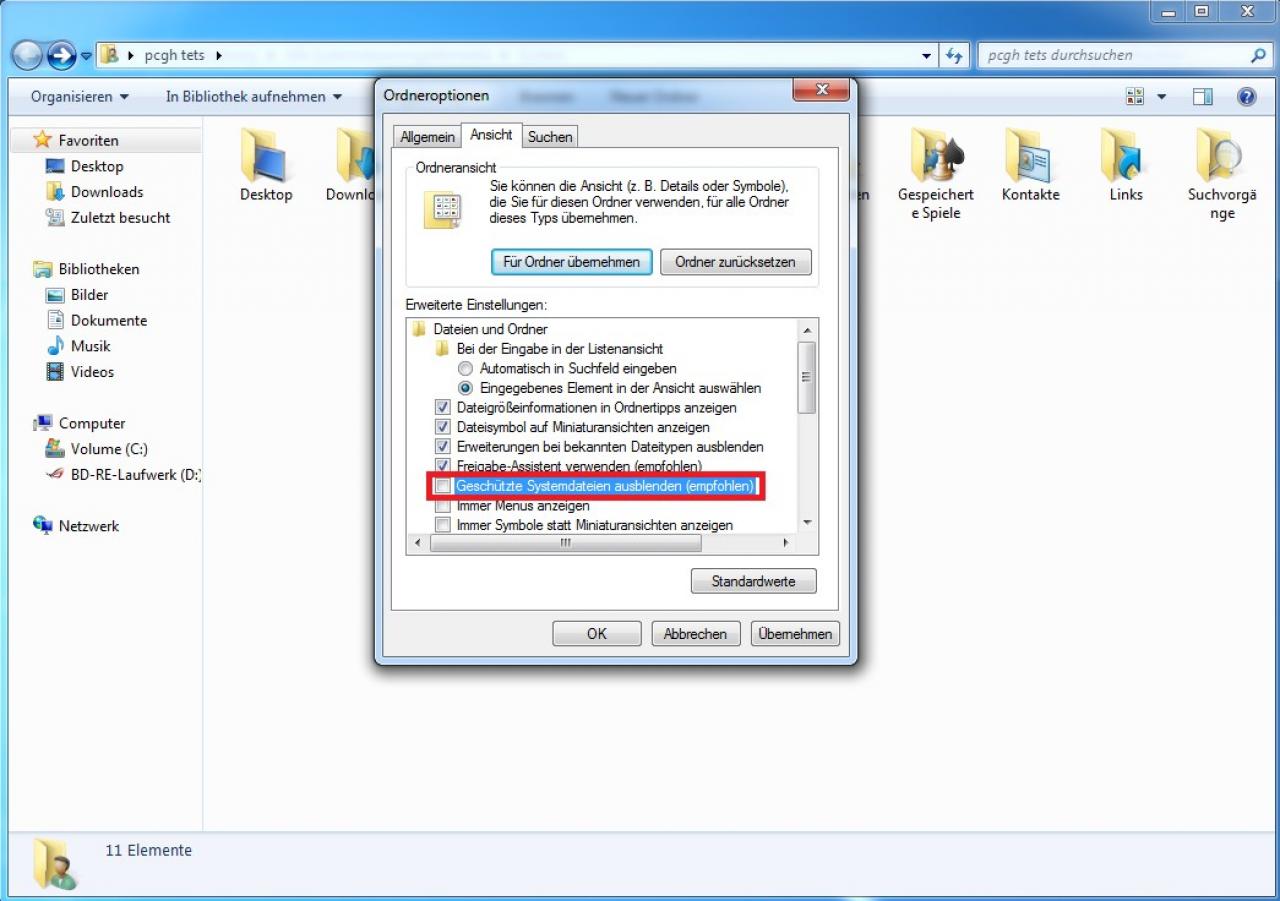Open the Organisieren dropdown menu

click(79, 97)
